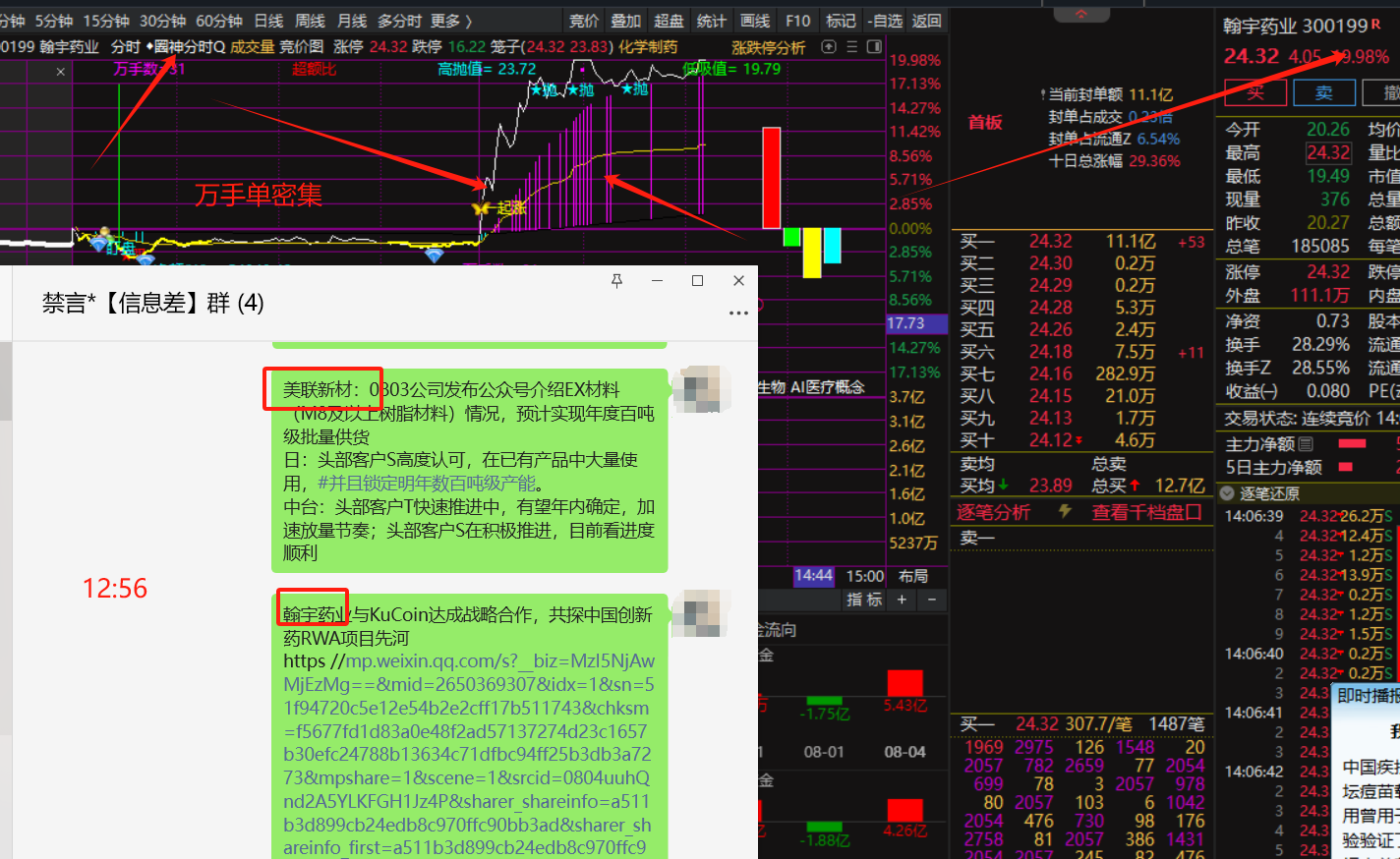Click the 卖 sell button
The width and height of the screenshot is (1400, 859).
tap(1324, 92)
